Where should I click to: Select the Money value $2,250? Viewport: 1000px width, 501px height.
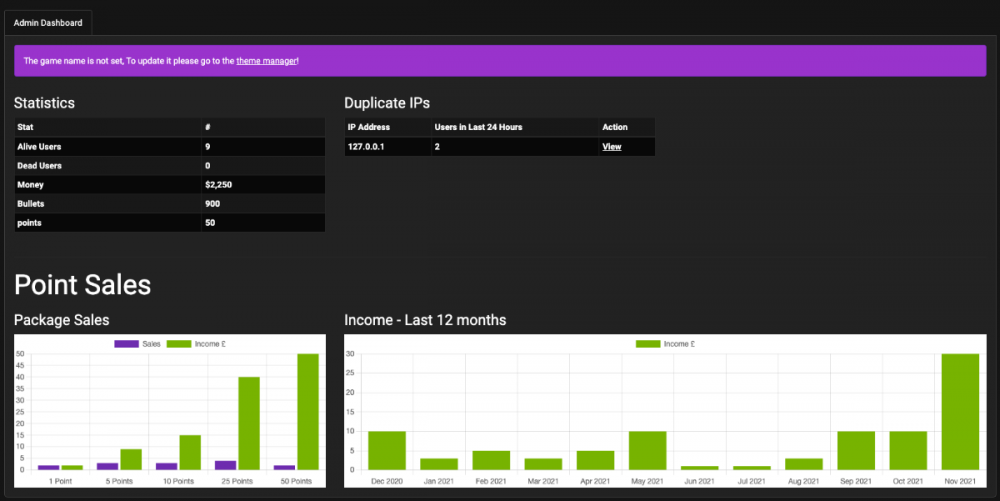pos(220,185)
